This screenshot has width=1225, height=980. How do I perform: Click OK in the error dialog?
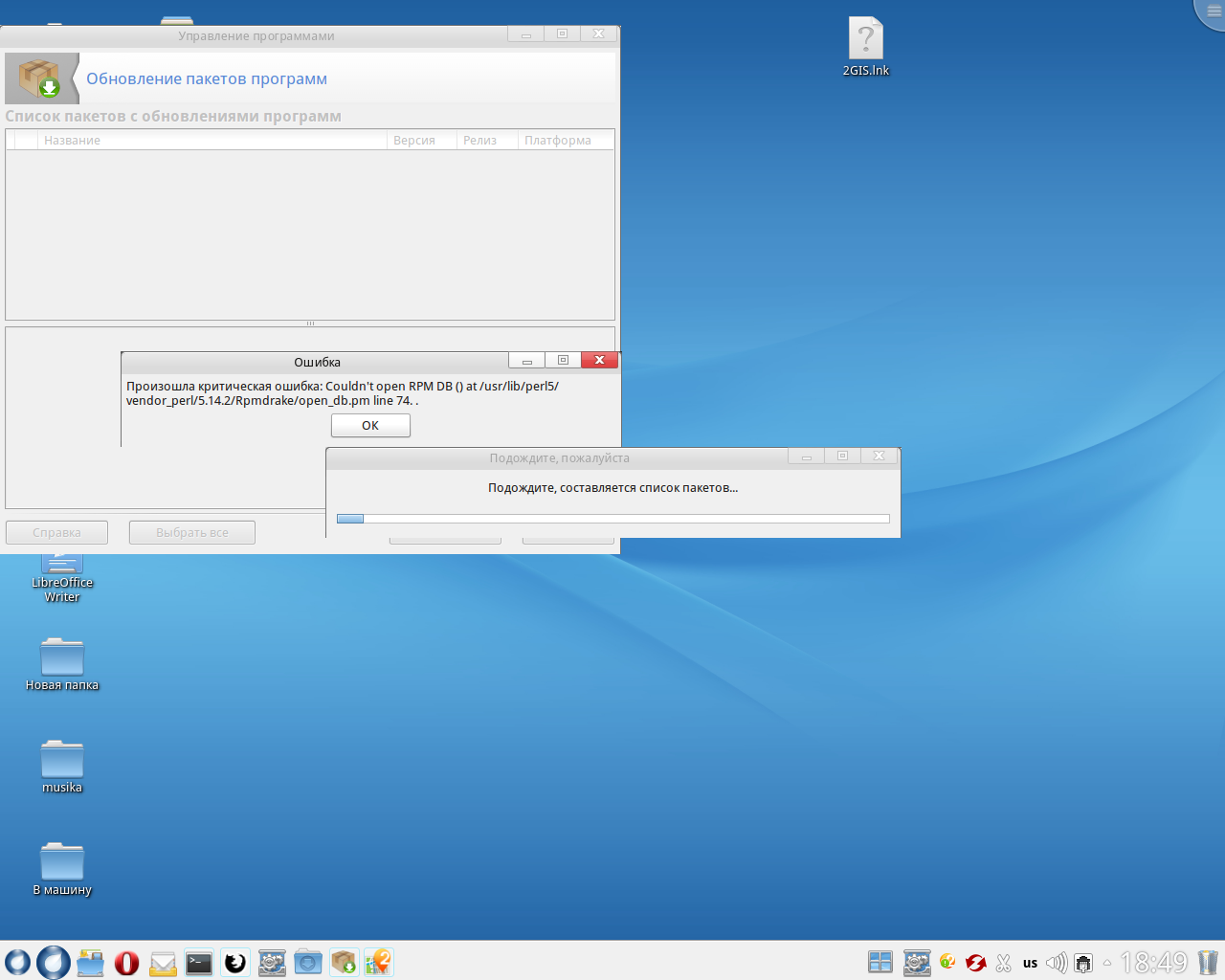pyautogui.click(x=370, y=426)
